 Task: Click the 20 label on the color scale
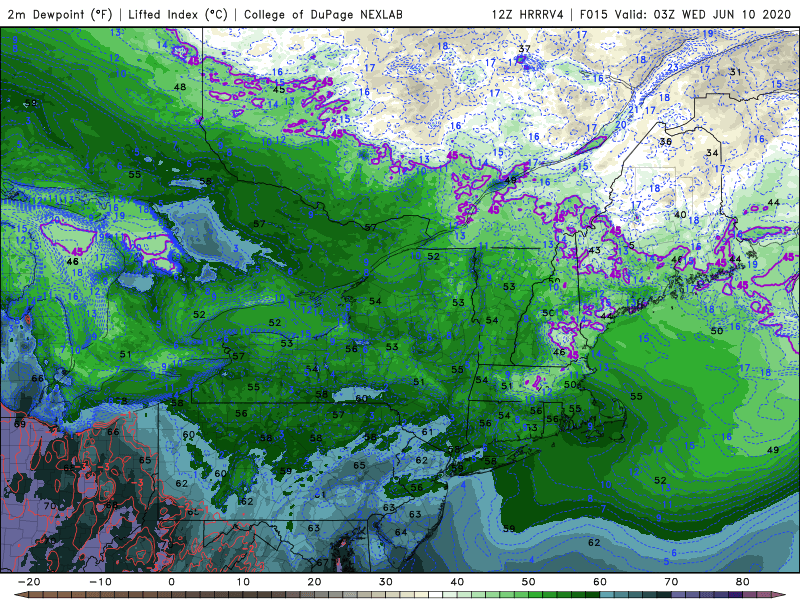[314, 582]
